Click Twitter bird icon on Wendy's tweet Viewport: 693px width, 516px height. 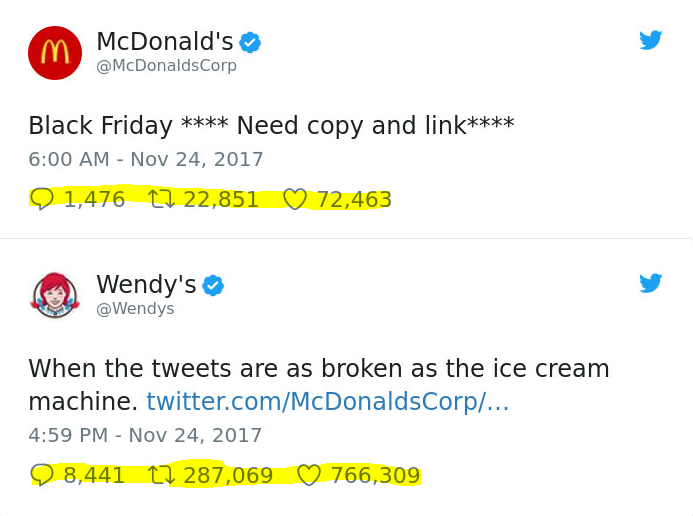click(651, 284)
